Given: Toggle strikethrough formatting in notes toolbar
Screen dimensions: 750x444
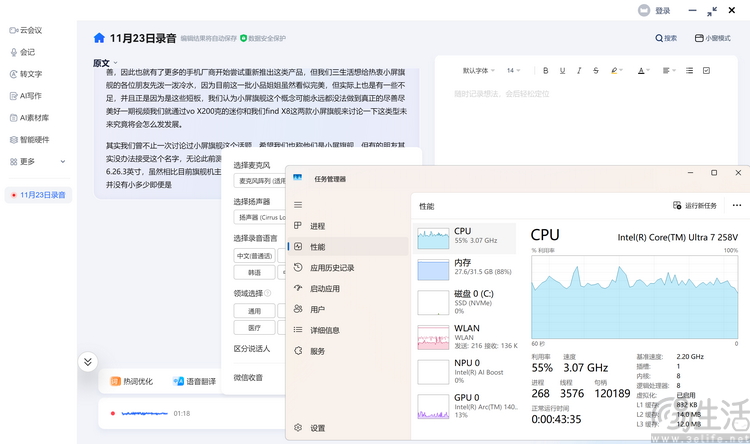Looking at the screenshot, I should click(596, 71).
